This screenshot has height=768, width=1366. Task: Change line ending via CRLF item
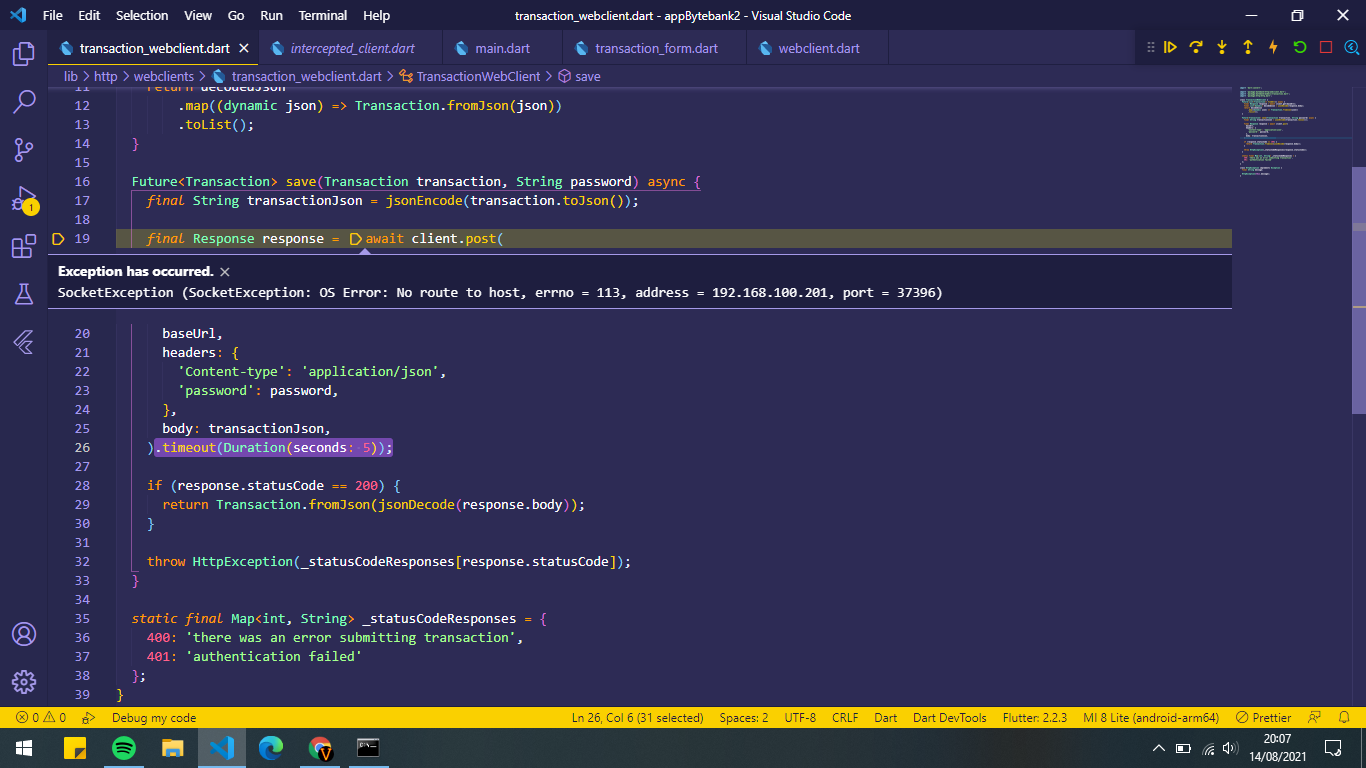[845, 717]
